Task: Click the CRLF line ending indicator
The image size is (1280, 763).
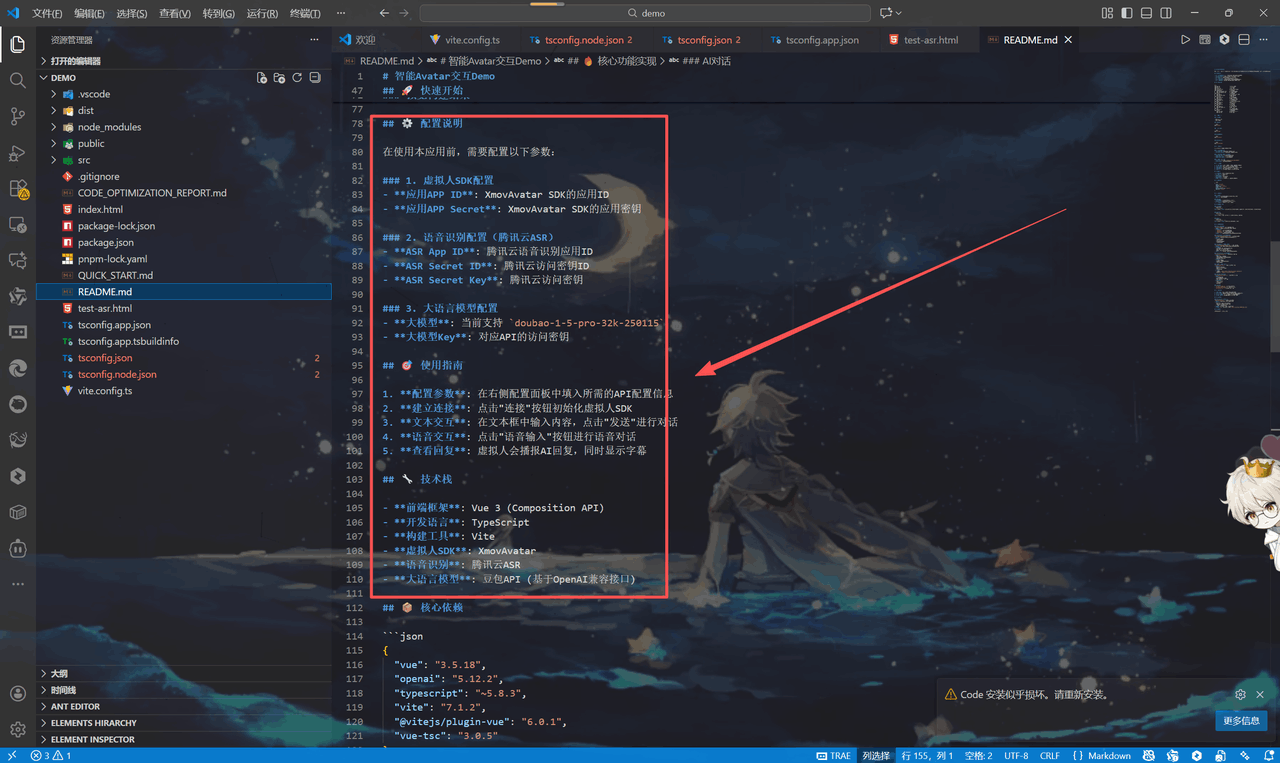Action: coord(1050,755)
